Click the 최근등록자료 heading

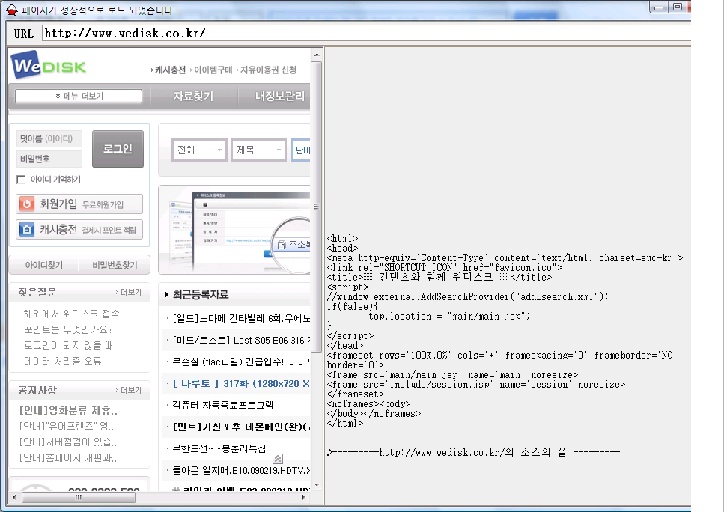click(200, 295)
